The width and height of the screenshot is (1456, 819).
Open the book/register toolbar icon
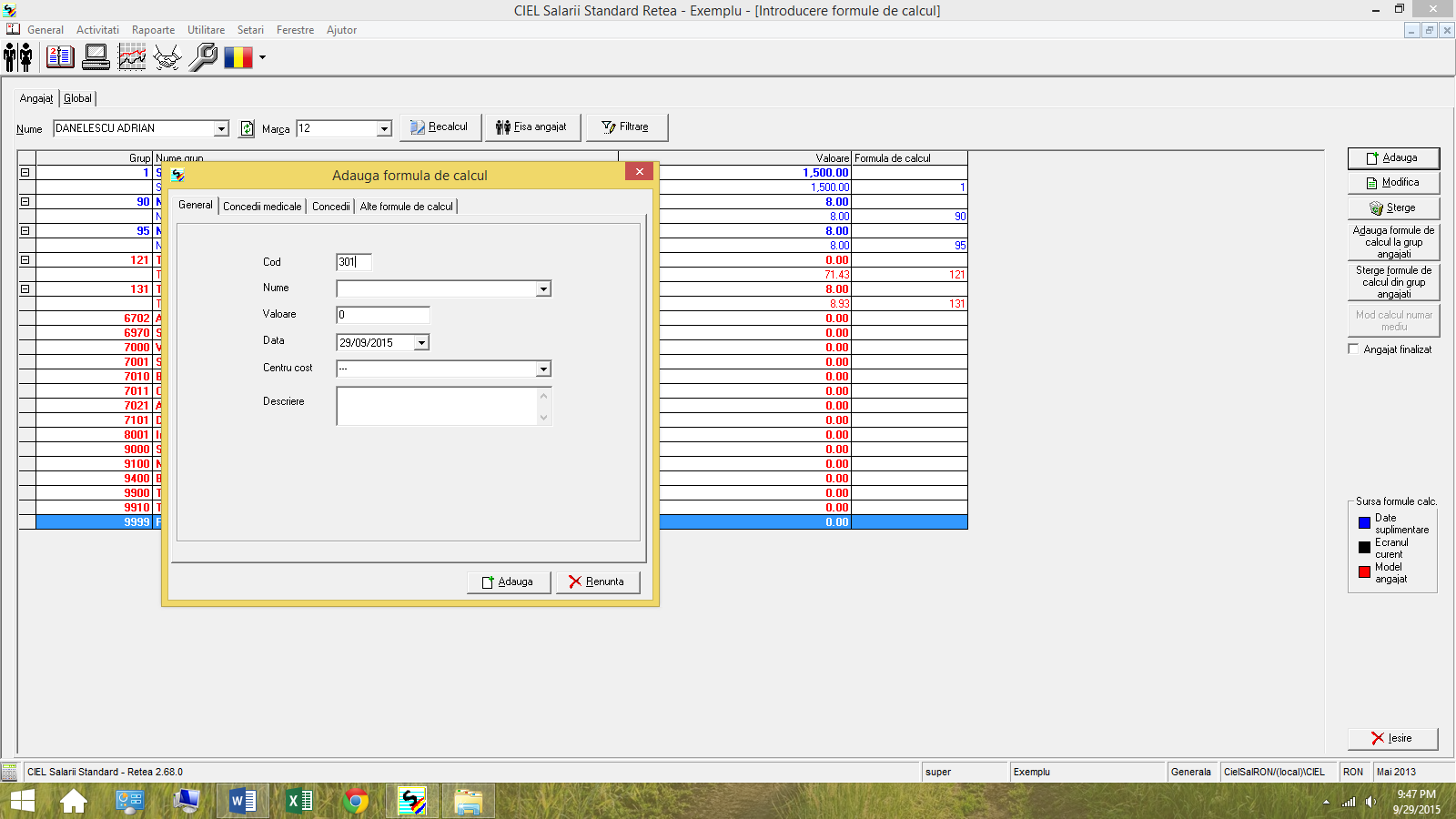point(60,57)
